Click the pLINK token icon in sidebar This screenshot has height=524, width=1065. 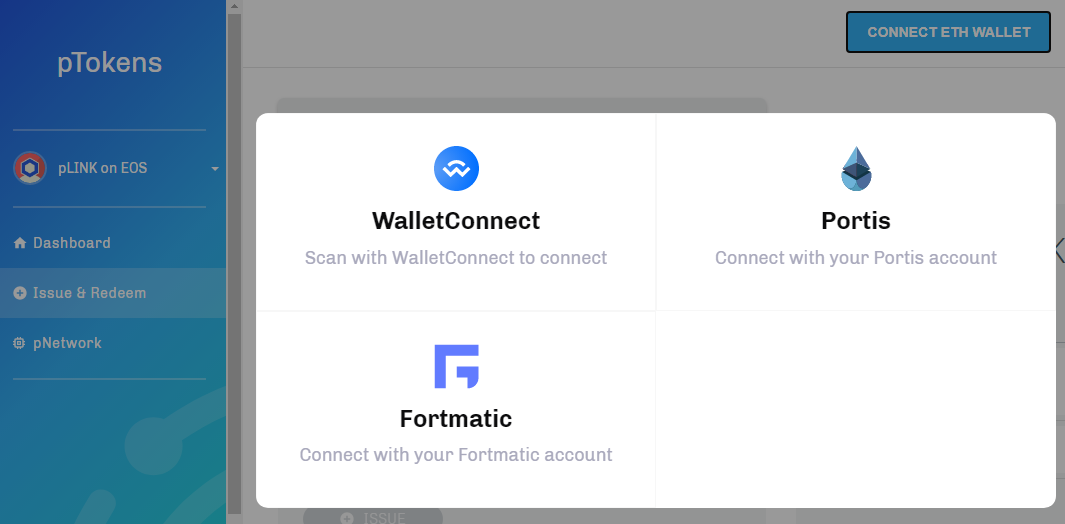click(30, 168)
